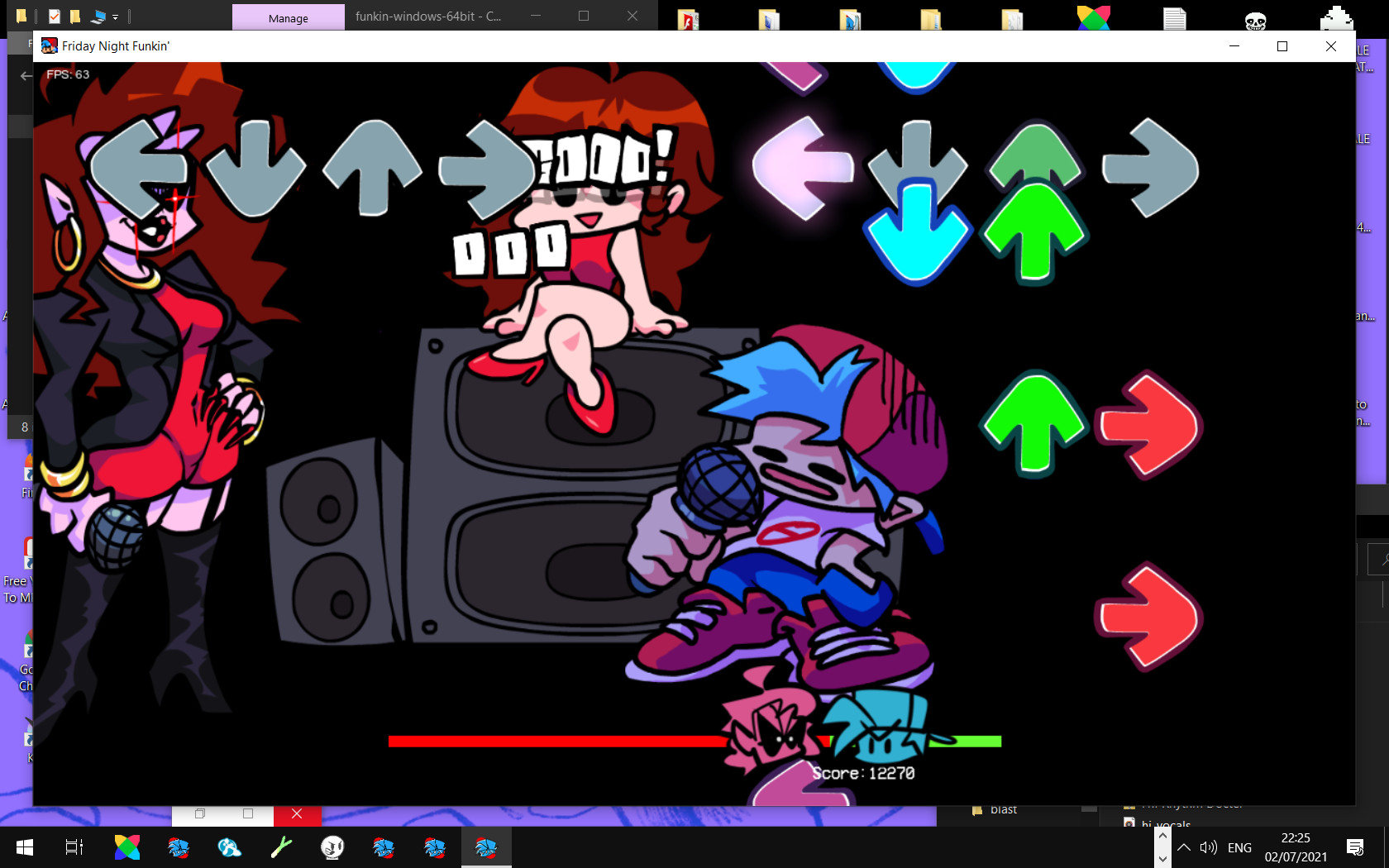This screenshot has height=868, width=1389.
Task: Select the Task View icon on the taskbar
Action: click(x=73, y=847)
